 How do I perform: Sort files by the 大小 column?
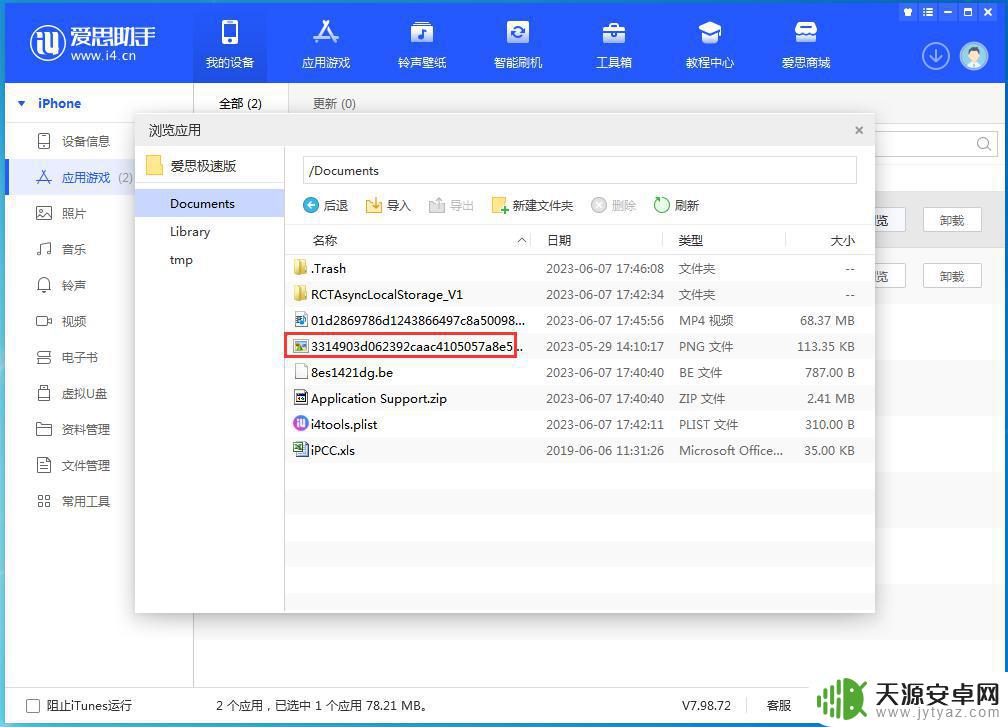tap(842, 240)
